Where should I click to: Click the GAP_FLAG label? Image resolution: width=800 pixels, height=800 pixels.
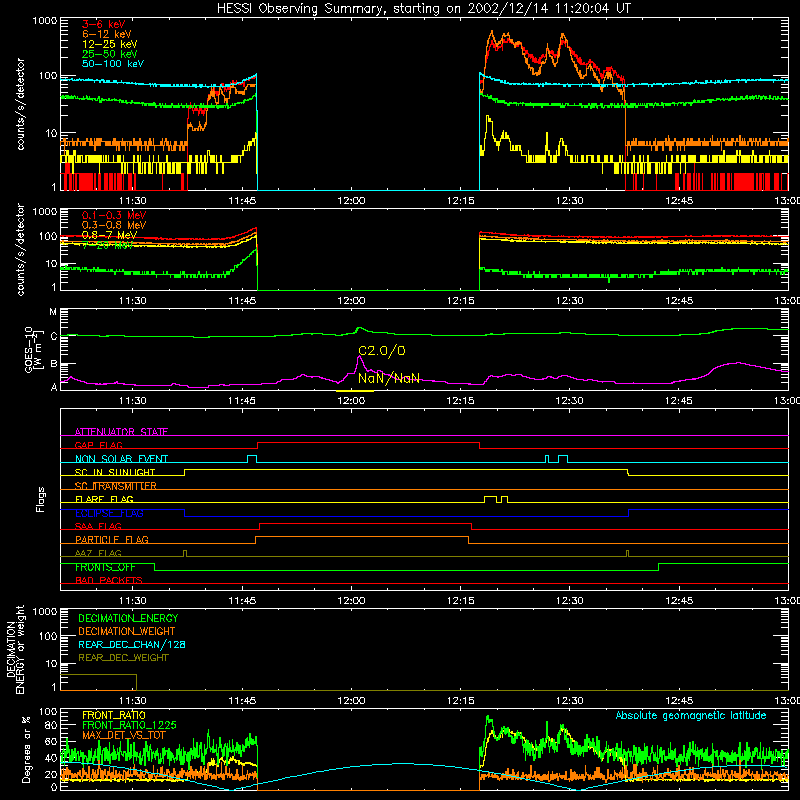click(98, 445)
